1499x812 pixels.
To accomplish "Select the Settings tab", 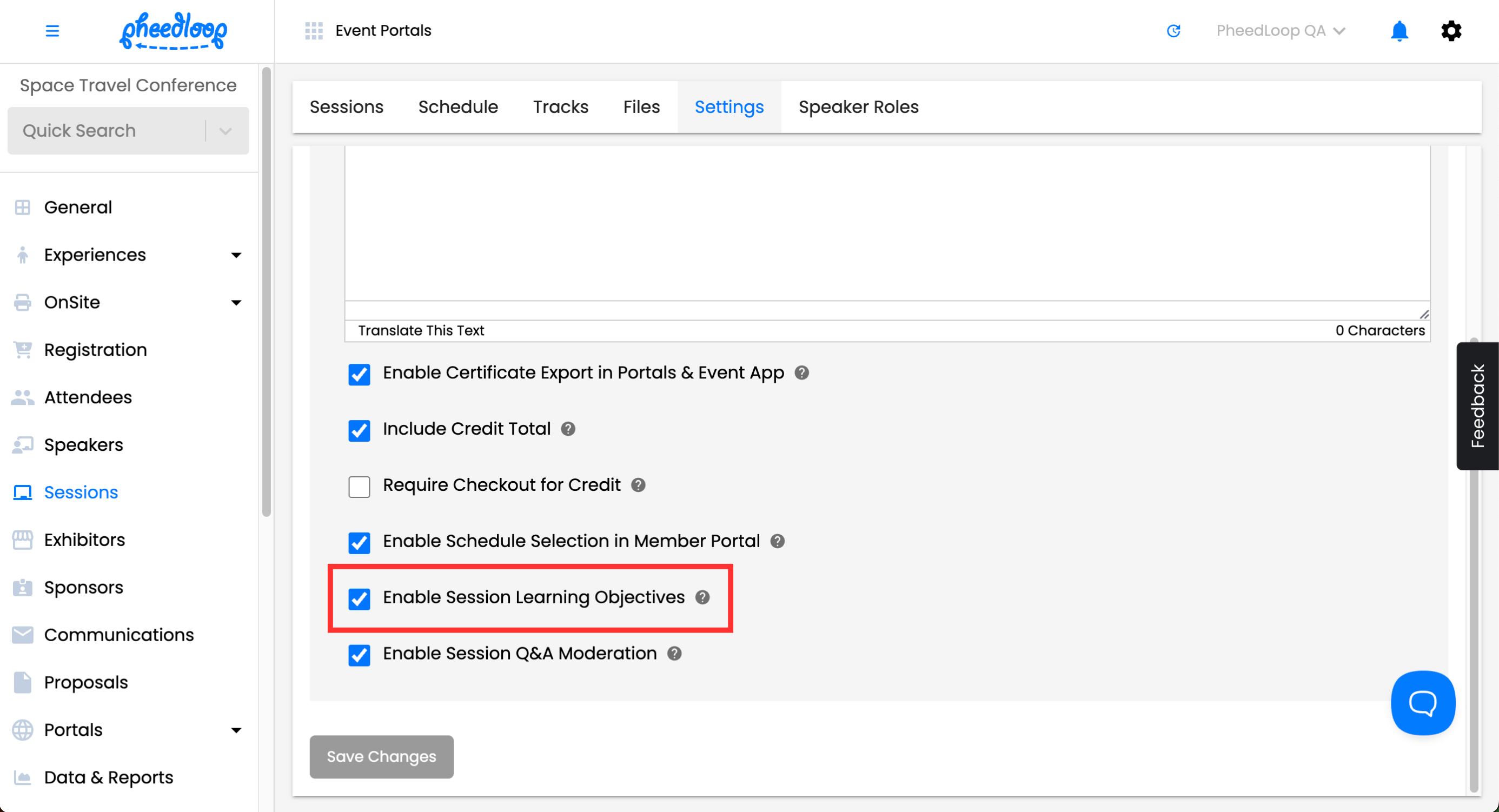I will tap(728, 107).
